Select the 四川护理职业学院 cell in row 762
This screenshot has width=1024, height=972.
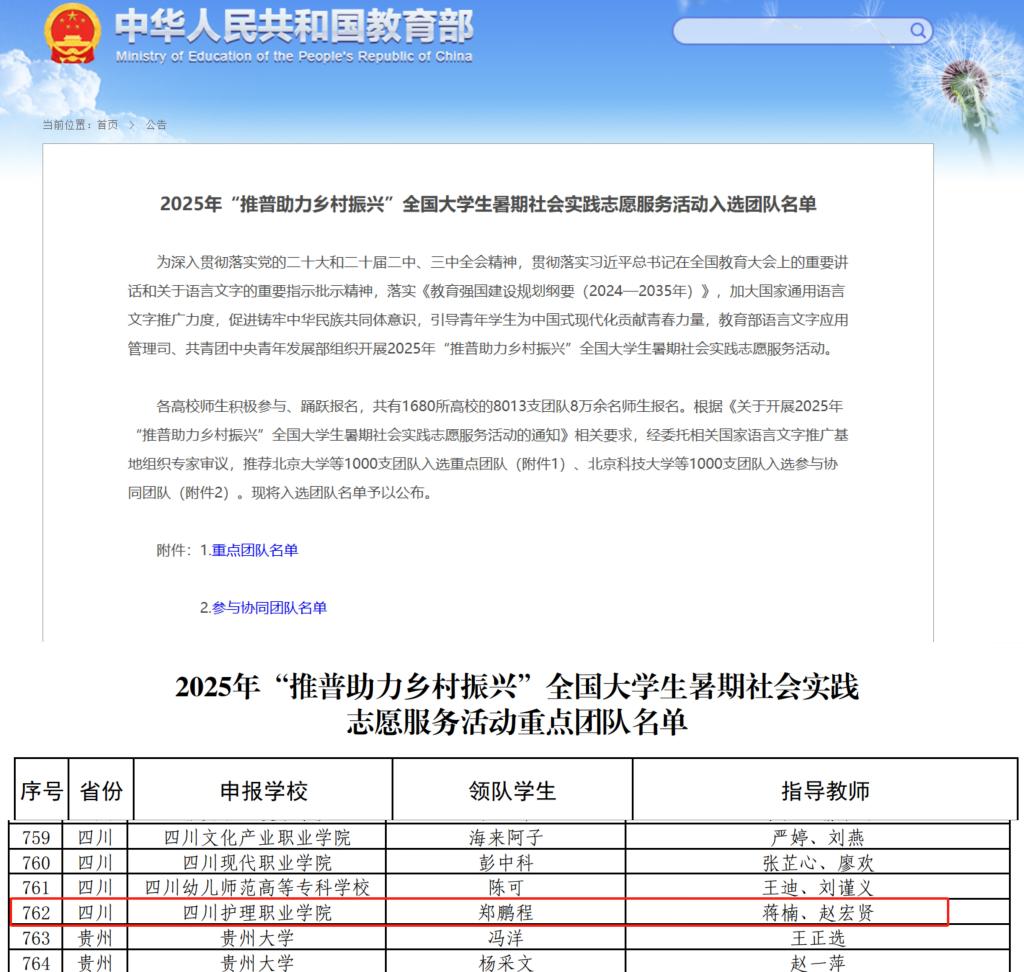coord(257,913)
